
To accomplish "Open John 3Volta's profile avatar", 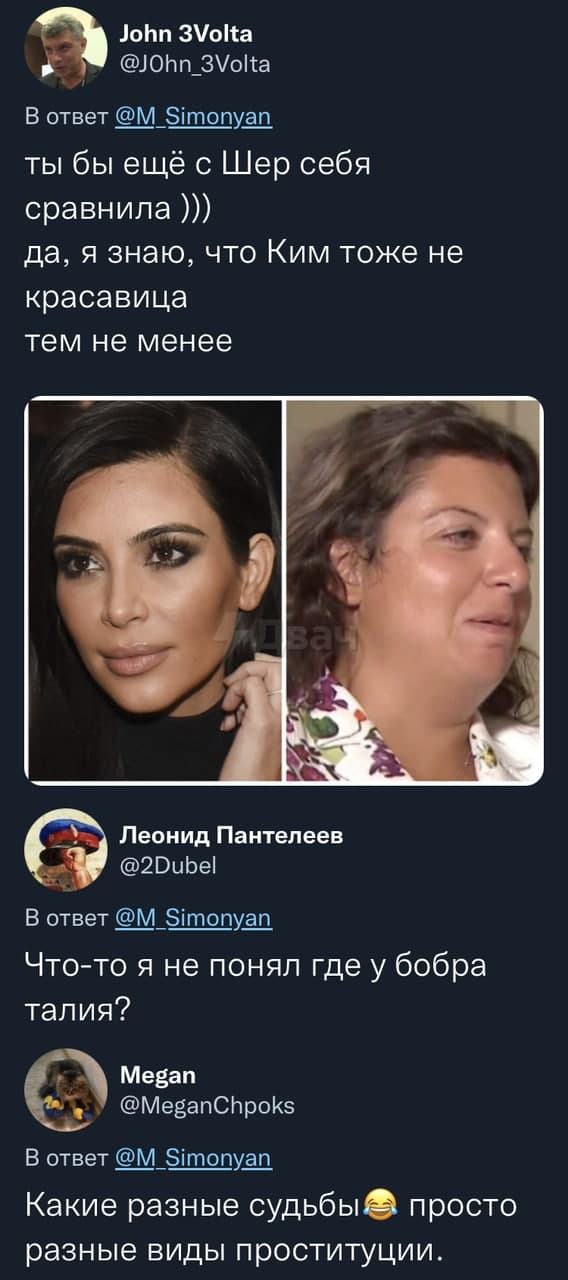I will point(65,47).
